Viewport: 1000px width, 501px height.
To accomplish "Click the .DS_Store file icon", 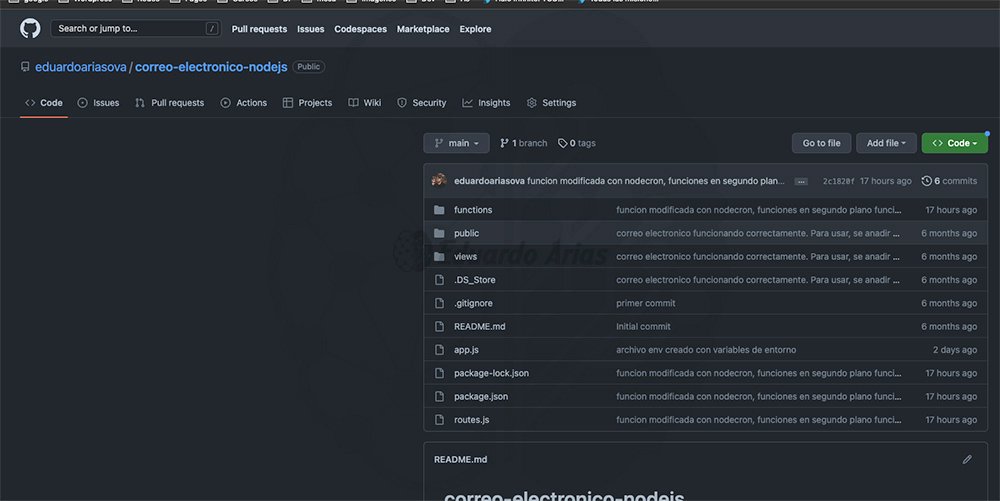I will [439, 280].
